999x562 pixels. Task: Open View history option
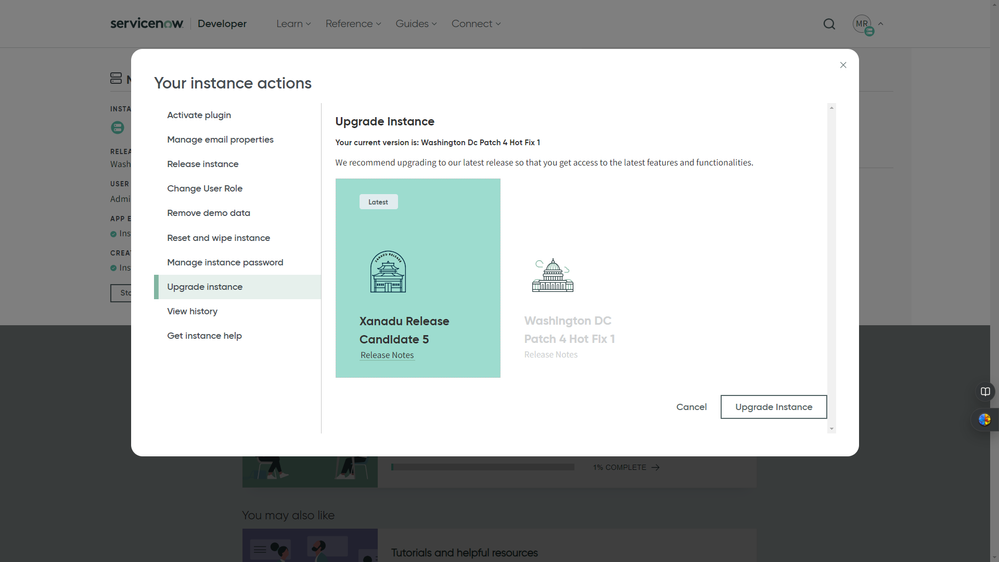[x=192, y=311]
